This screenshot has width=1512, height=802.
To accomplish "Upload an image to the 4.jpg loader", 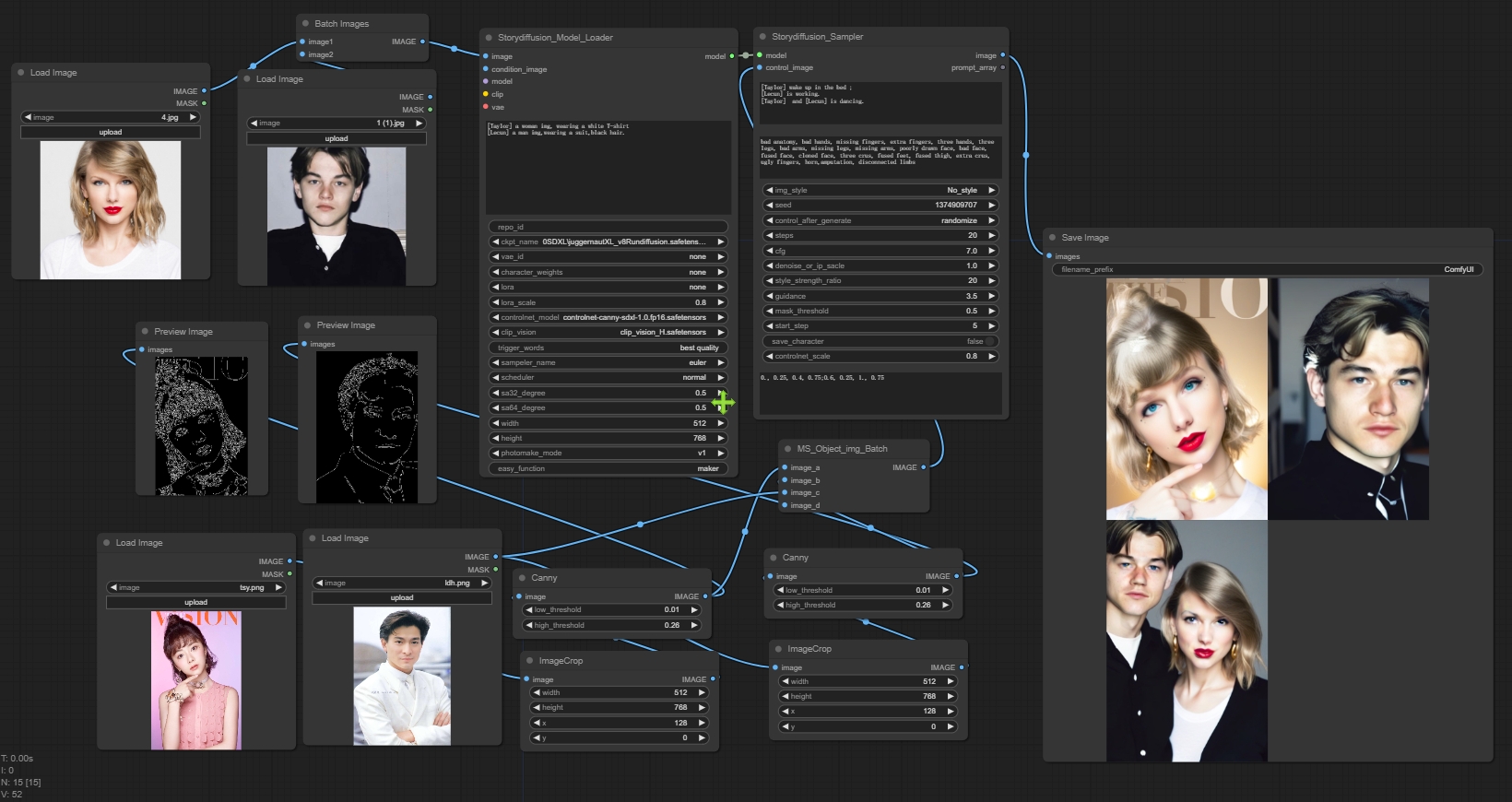I will (x=111, y=132).
